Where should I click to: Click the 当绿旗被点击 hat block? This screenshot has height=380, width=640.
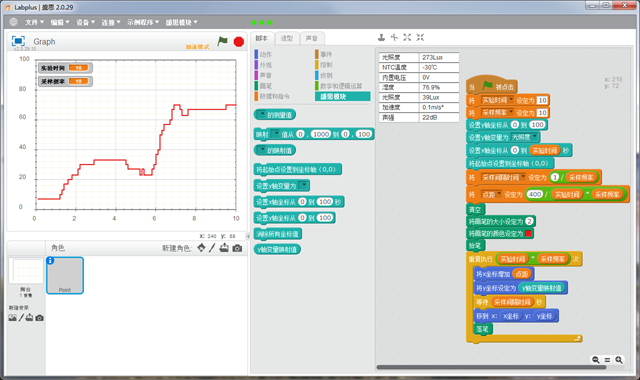492,86
